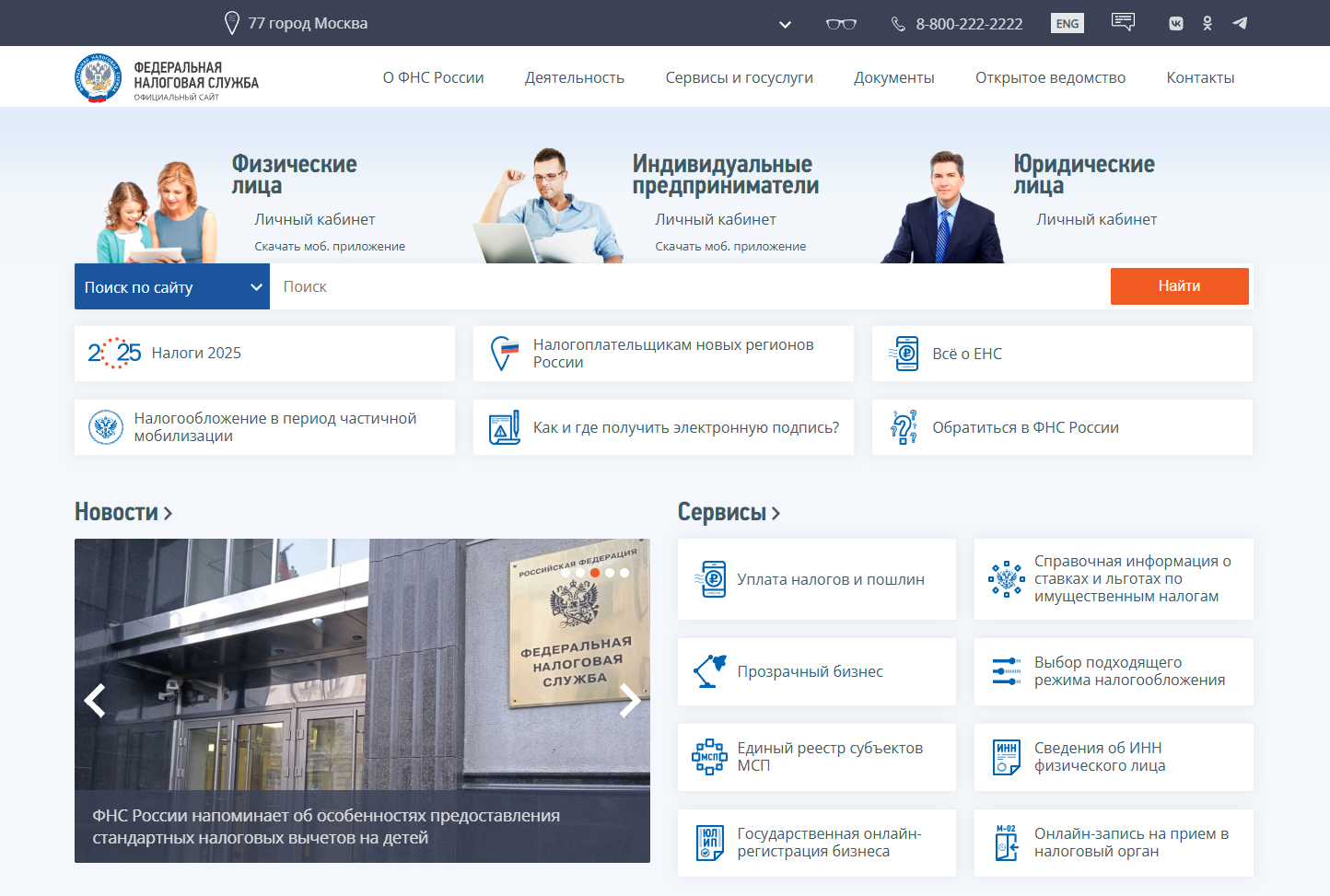
Task: Click the ИНН document icon
Action: pyautogui.click(x=1007, y=757)
